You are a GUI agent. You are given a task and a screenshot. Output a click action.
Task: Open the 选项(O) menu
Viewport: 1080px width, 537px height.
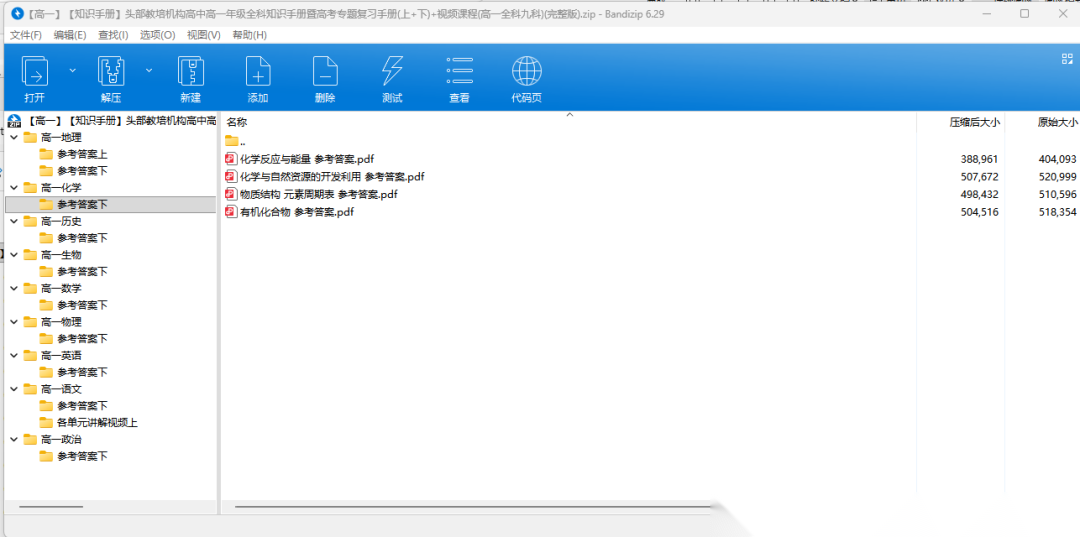pos(157,35)
